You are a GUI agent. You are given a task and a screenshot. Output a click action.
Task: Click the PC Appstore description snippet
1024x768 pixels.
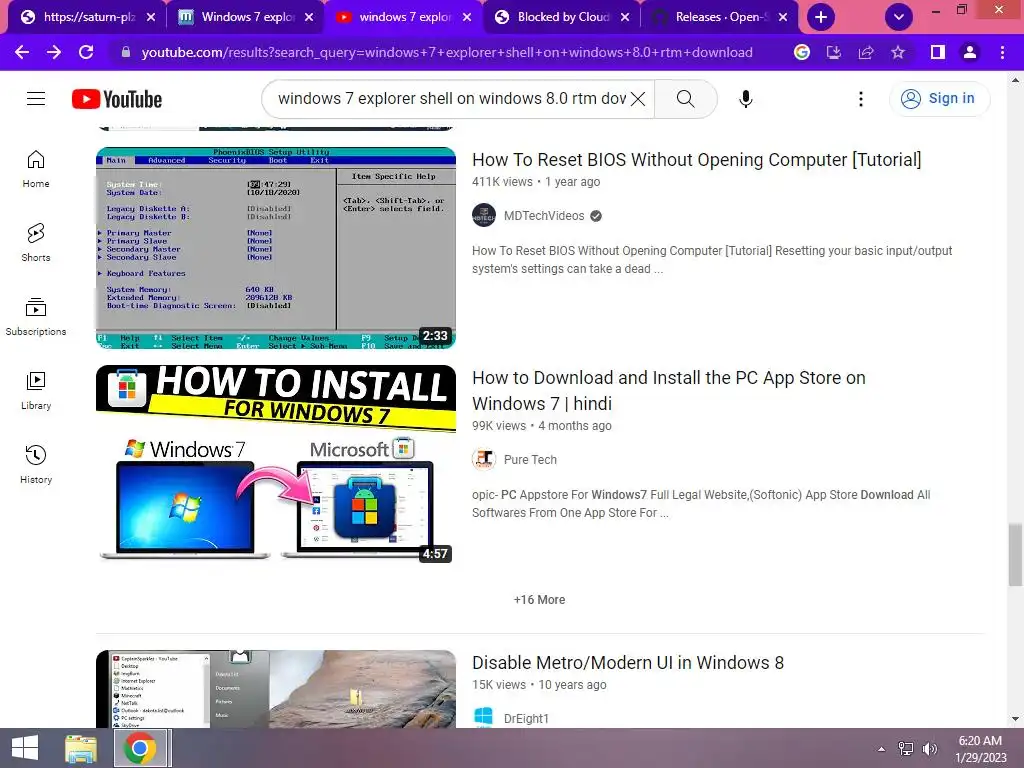701,504
